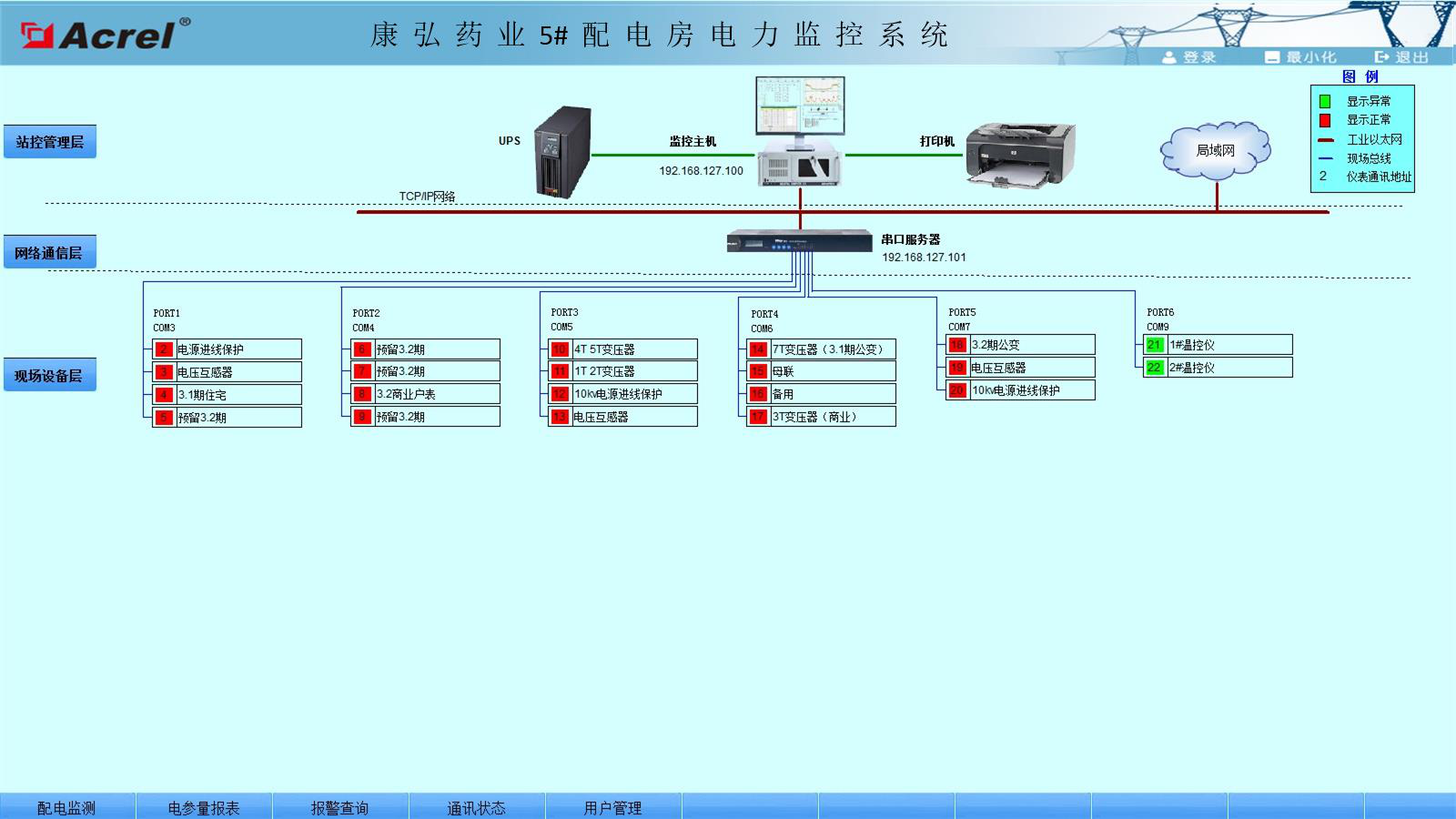Click the 图例 legend heading
Screen dimensions: 1456x819
pos(1360,77)
